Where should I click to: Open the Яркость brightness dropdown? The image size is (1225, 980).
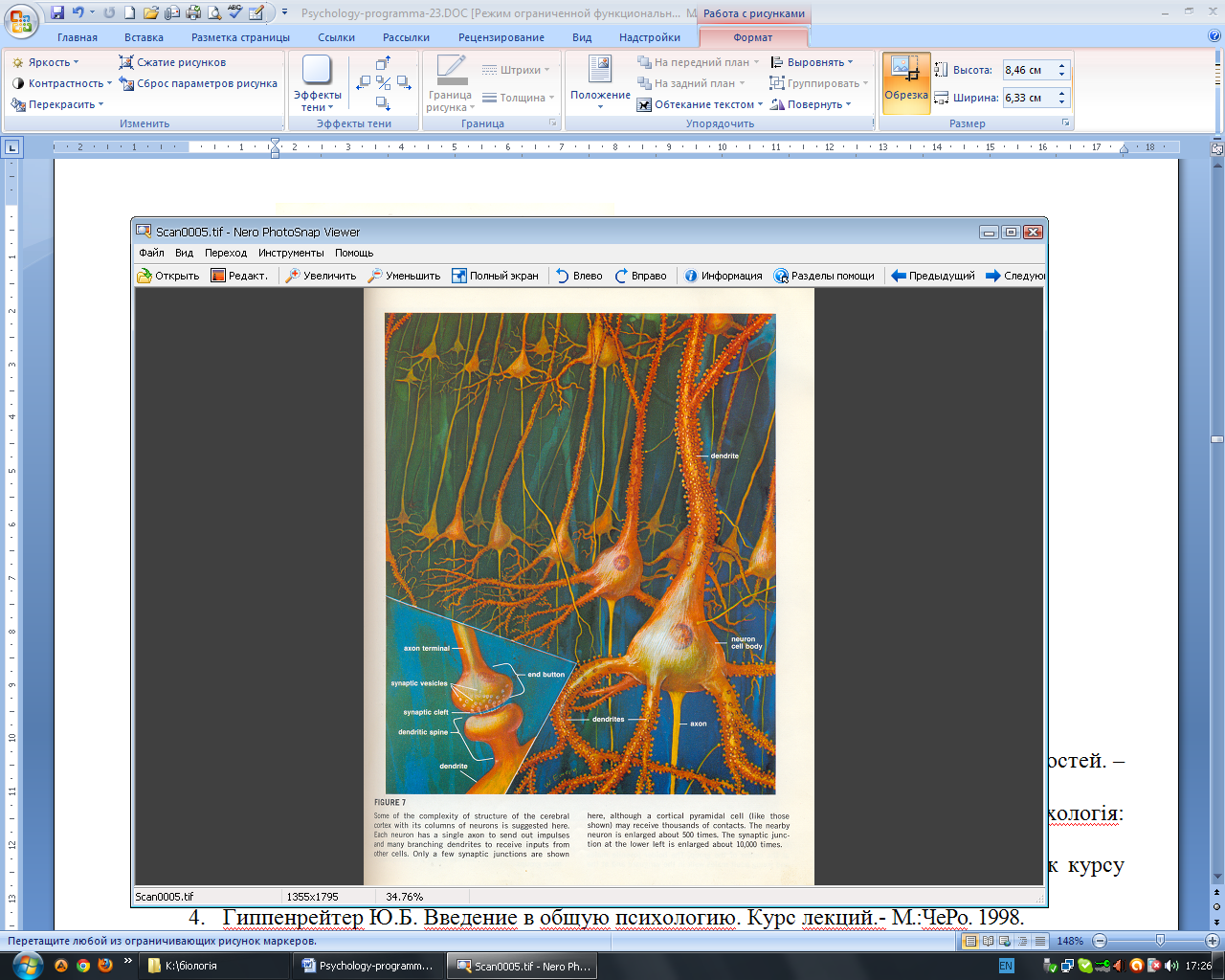point(44,62)
